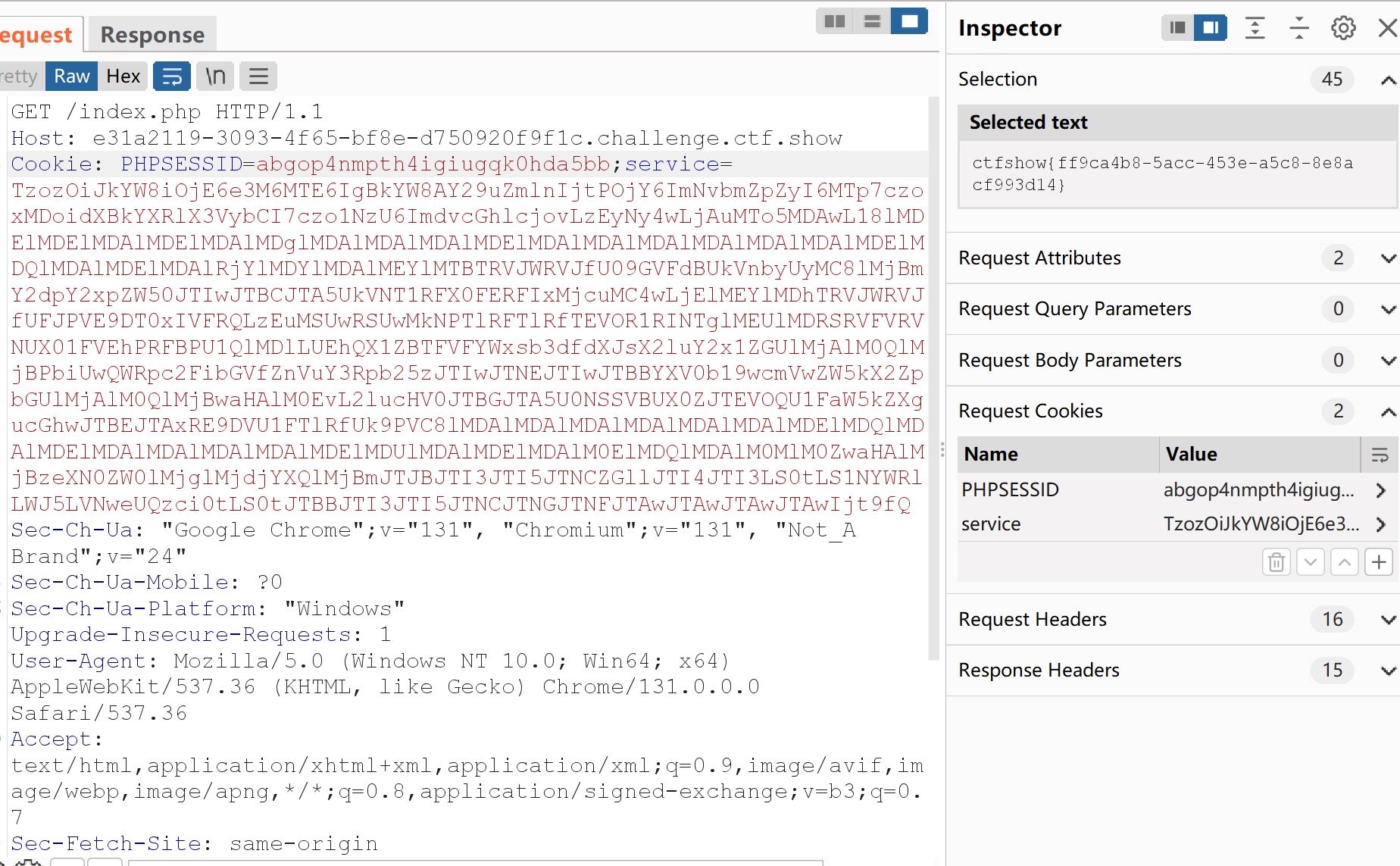The height and width of the screenshot is (866, 1400).
Task: Expand the Request Attributes section
Action: pos(1388,258)
